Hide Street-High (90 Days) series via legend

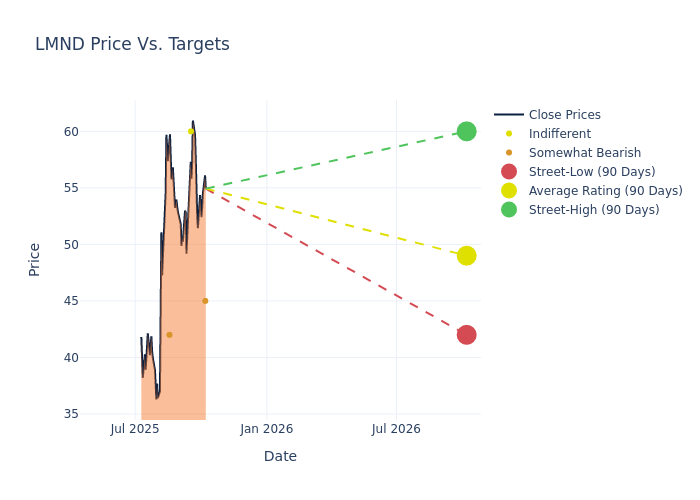(593, 210)
